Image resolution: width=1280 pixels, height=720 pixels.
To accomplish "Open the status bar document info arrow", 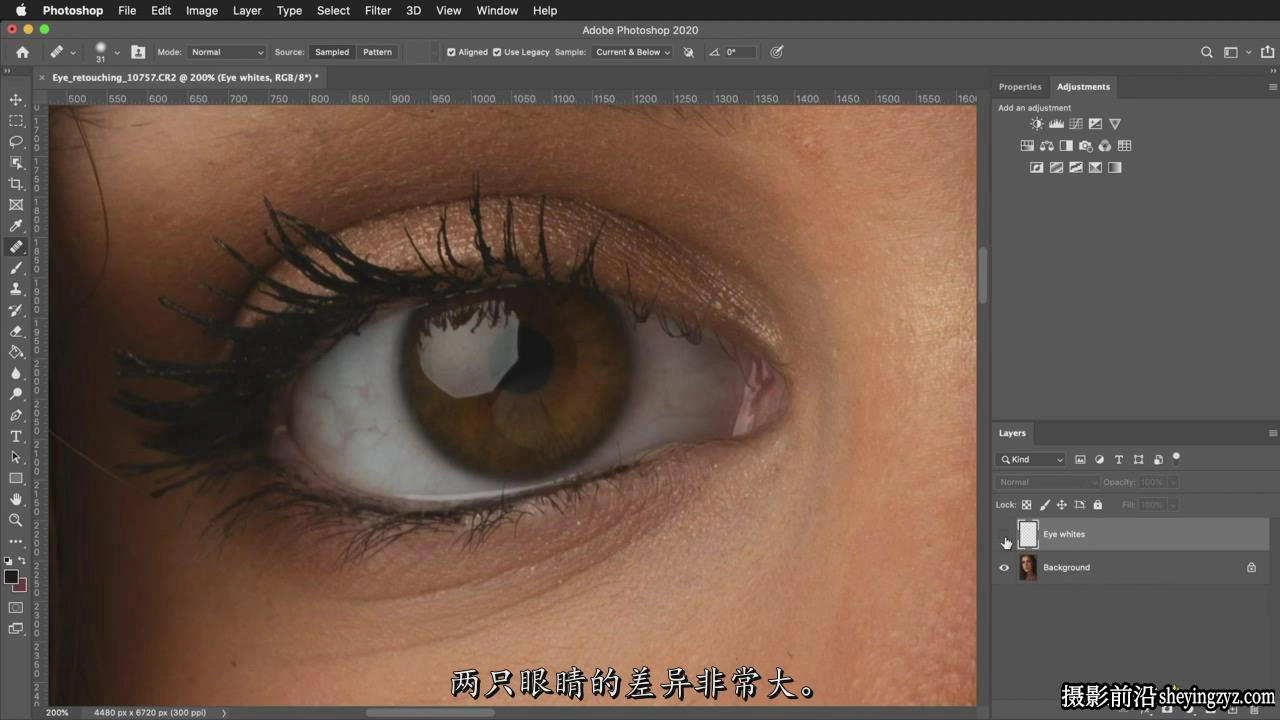I will point(224,713).
